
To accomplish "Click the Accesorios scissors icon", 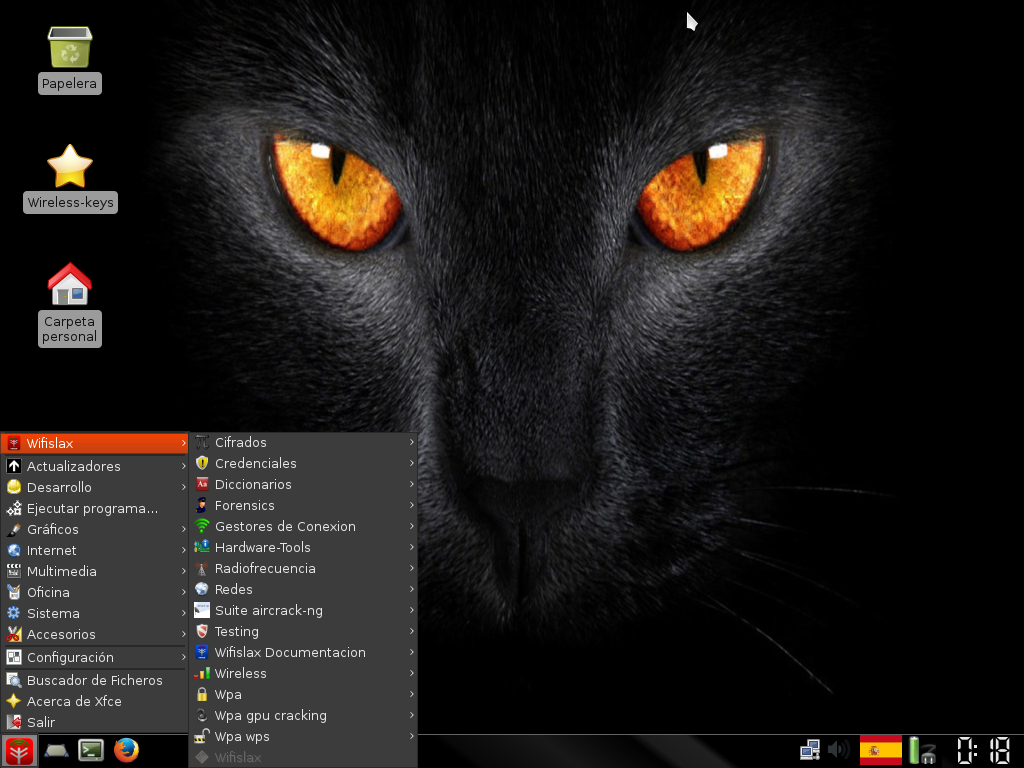I will (x=14, y=634).
